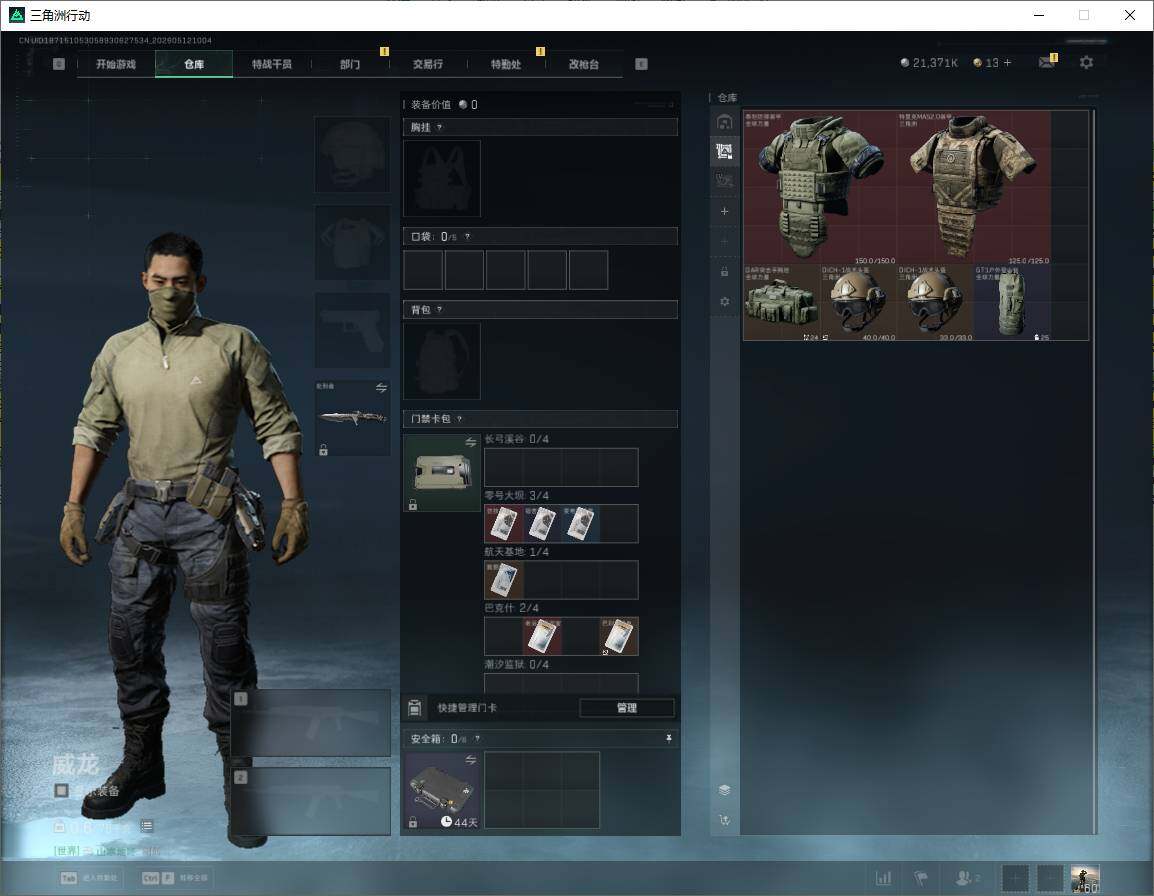Select the DICH-1 helmet 40.0/40.0
The image size is (1154, 896).
[858, 303]
